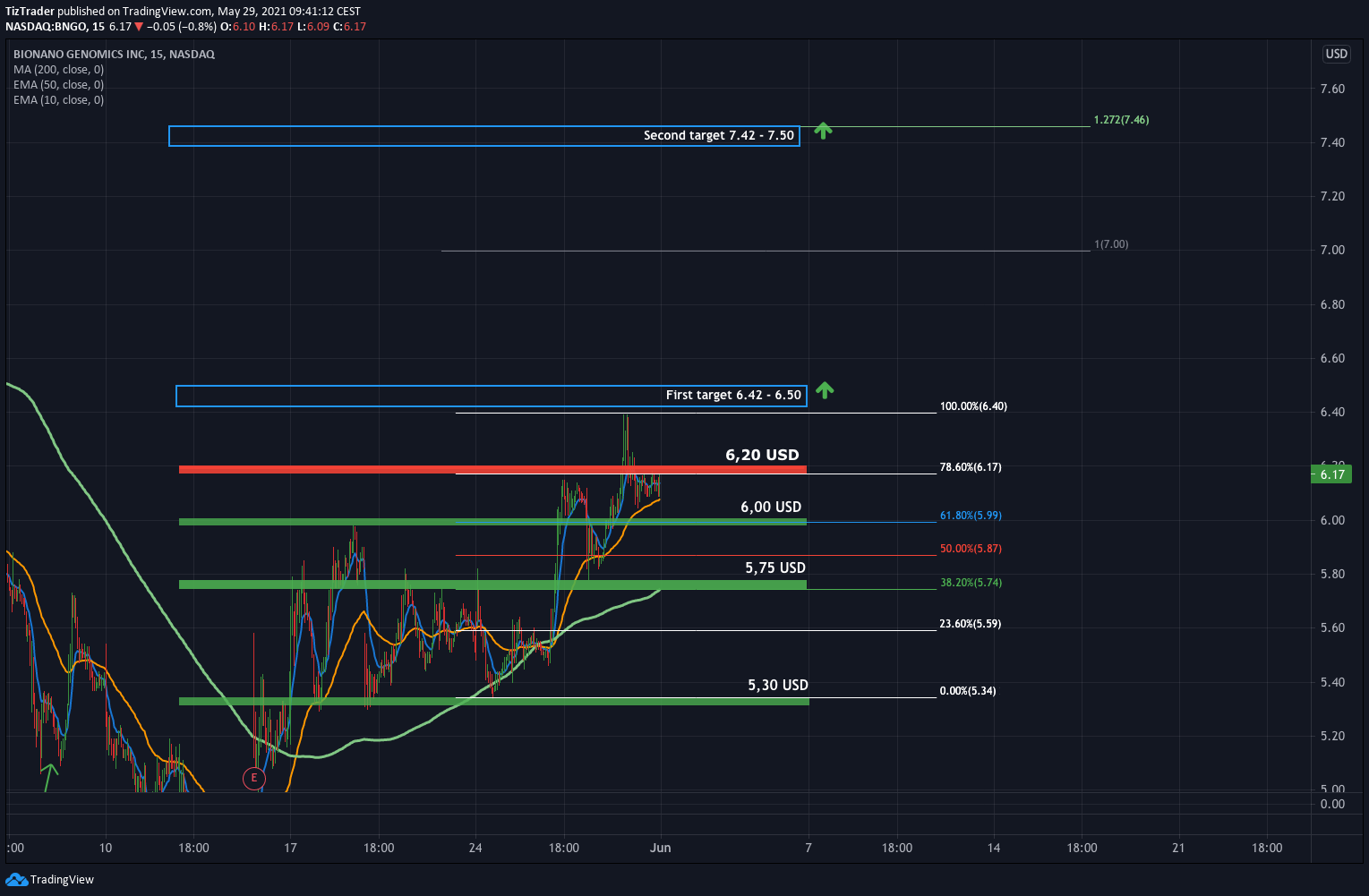Click the '100.00%(6.40)' Fibonacci label
Viewport: 1369px width, 896px height.
pyautogui.click(x=973, y=405)
